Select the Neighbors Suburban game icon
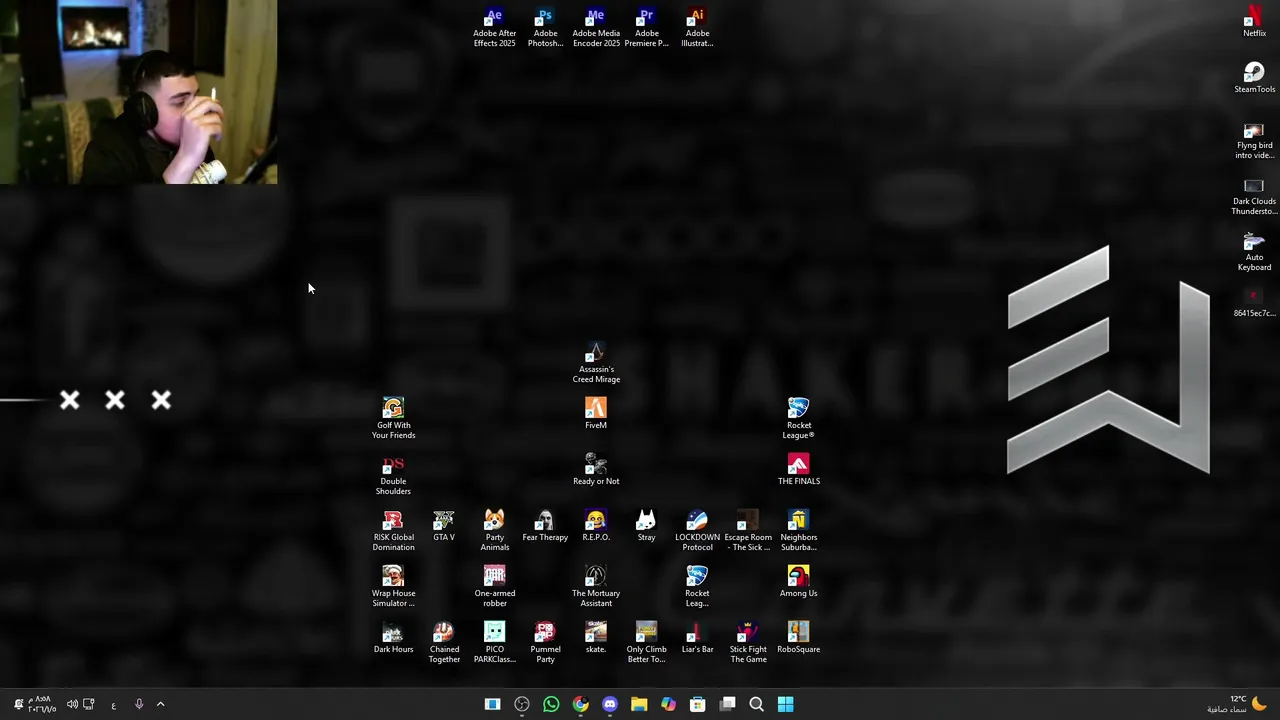The image size is (1280, 720). pyautogui.click(x=798, y=532)
